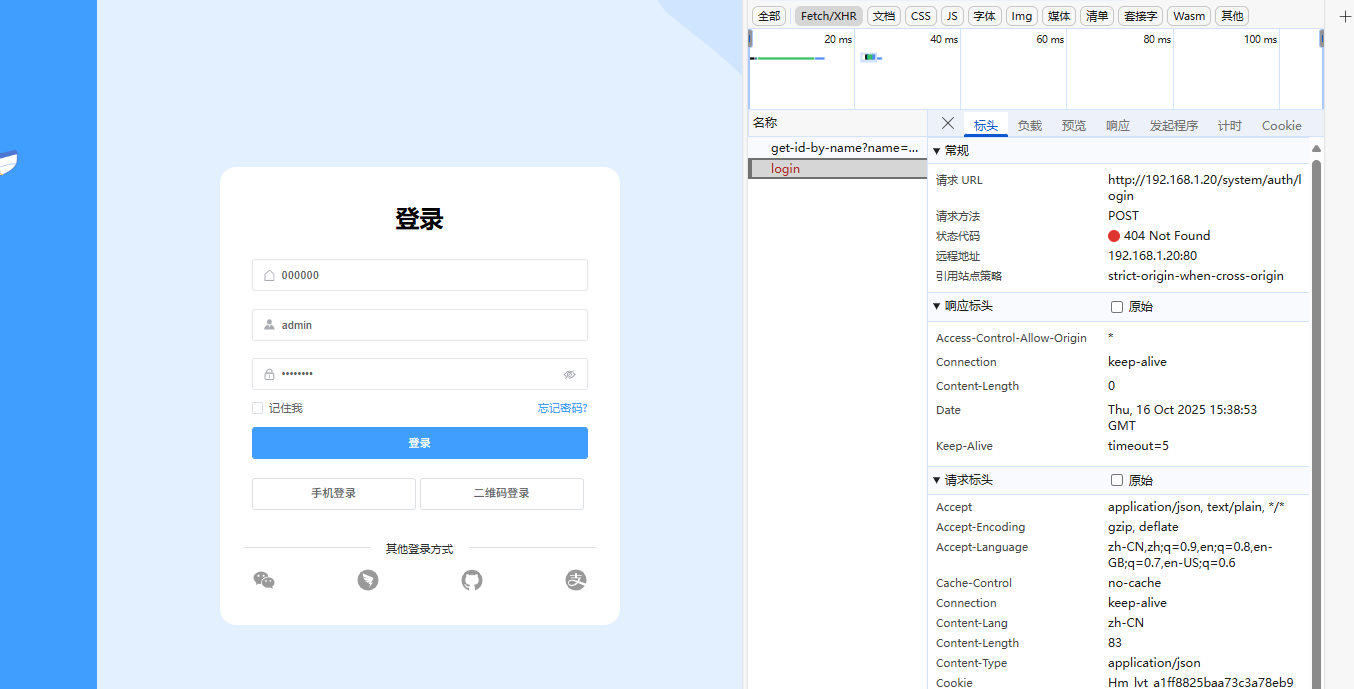Image resolution: width=1354 pixels, height=689 pixels.
Task: Enable 原始 checkbox for 响应标头
Action: click(1117, 307)
